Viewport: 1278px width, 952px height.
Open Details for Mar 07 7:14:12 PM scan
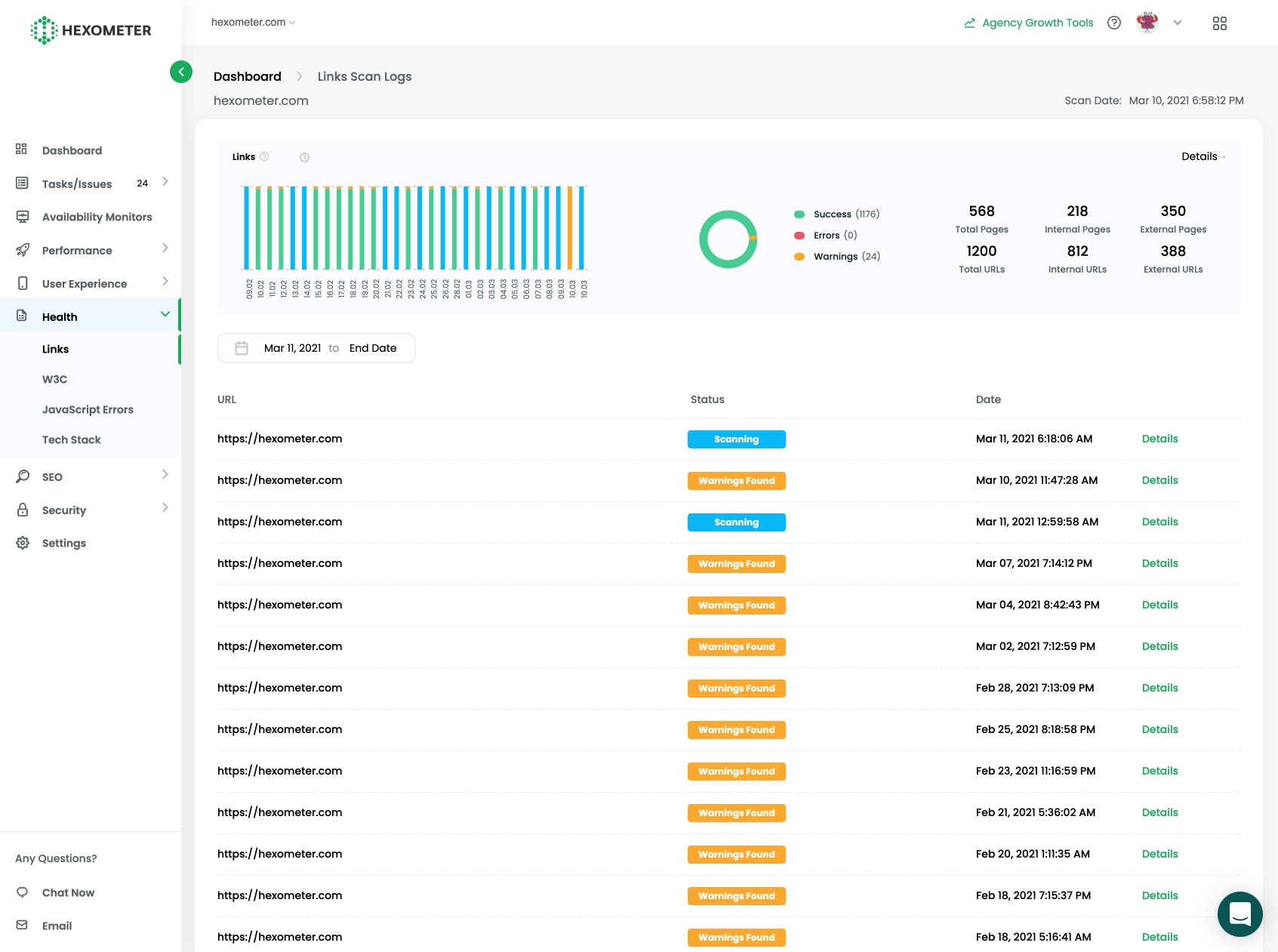click(x=1160, y=563)
